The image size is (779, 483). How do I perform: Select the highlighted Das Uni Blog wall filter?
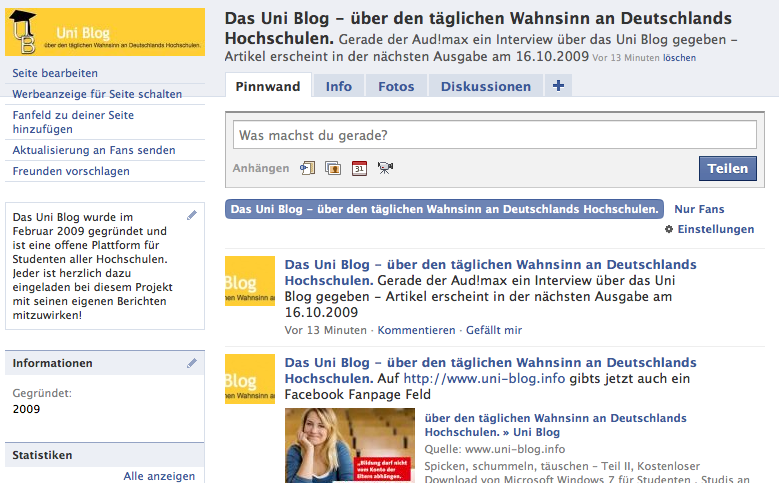445,209
